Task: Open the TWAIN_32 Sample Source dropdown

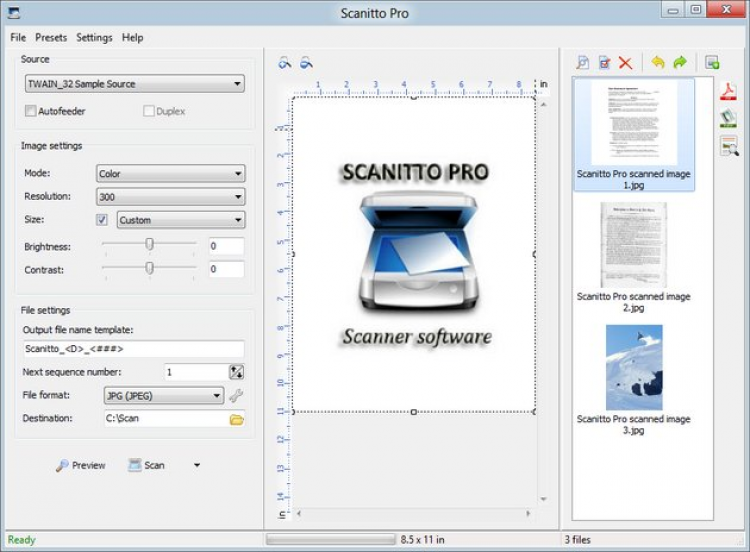Action: click(x=135, y=84)
